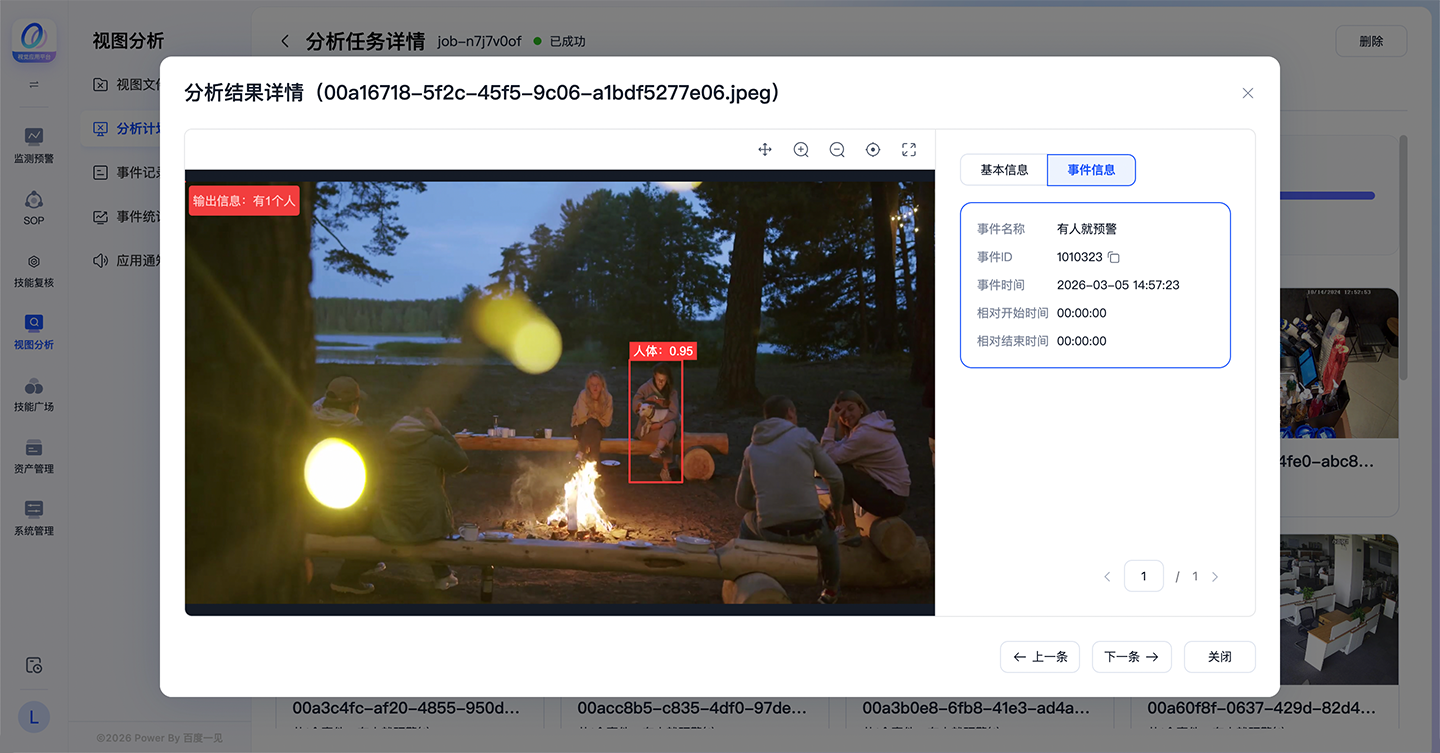Open 系统管理 settings section

[x=34, y=517]
